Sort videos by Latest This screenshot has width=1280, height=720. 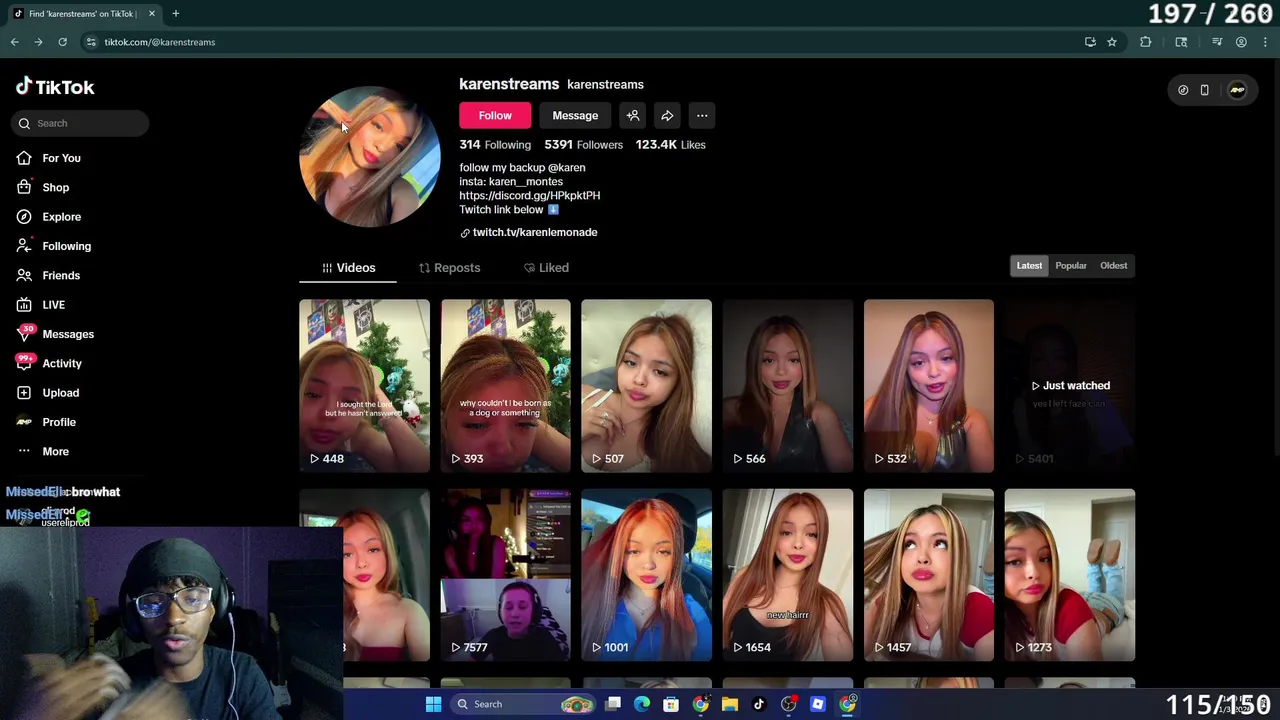coord(1029,266)
